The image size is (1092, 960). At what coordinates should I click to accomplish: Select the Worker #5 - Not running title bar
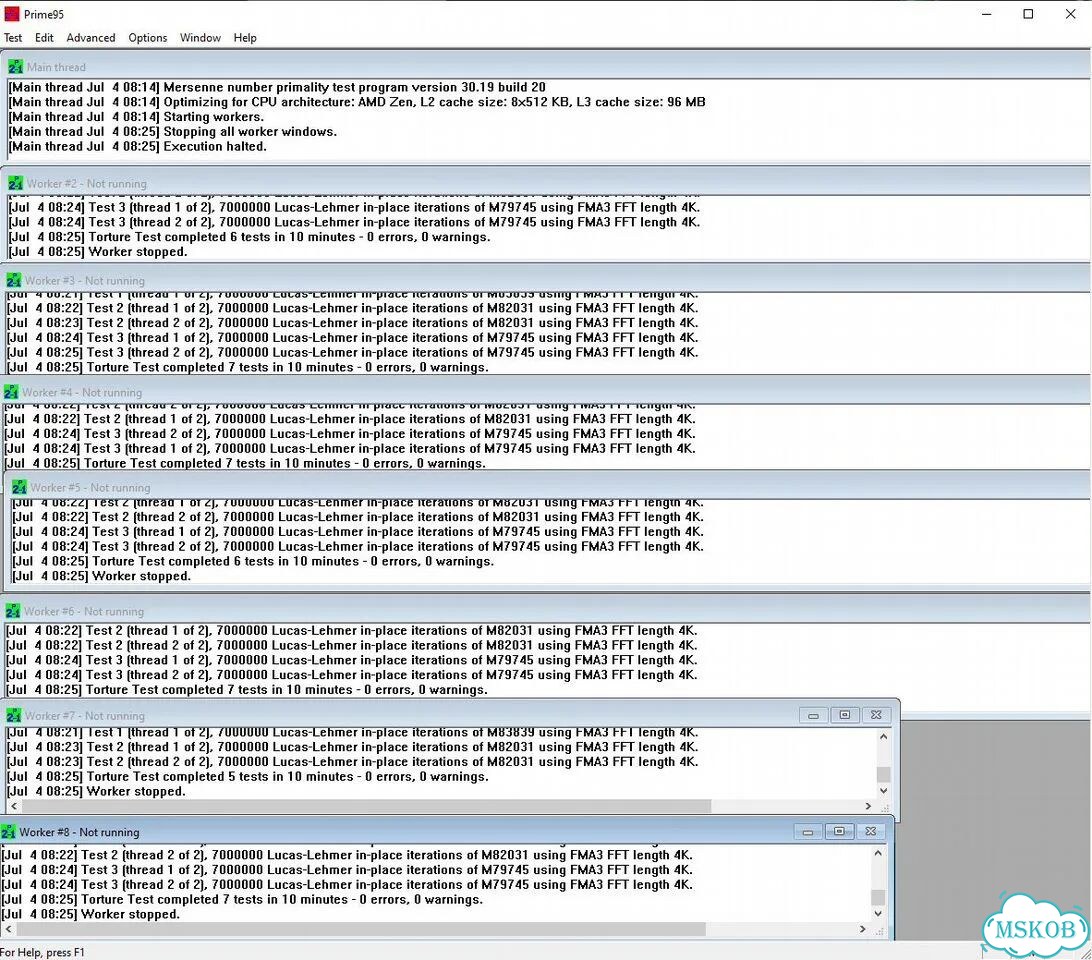(x=549, y=487)
